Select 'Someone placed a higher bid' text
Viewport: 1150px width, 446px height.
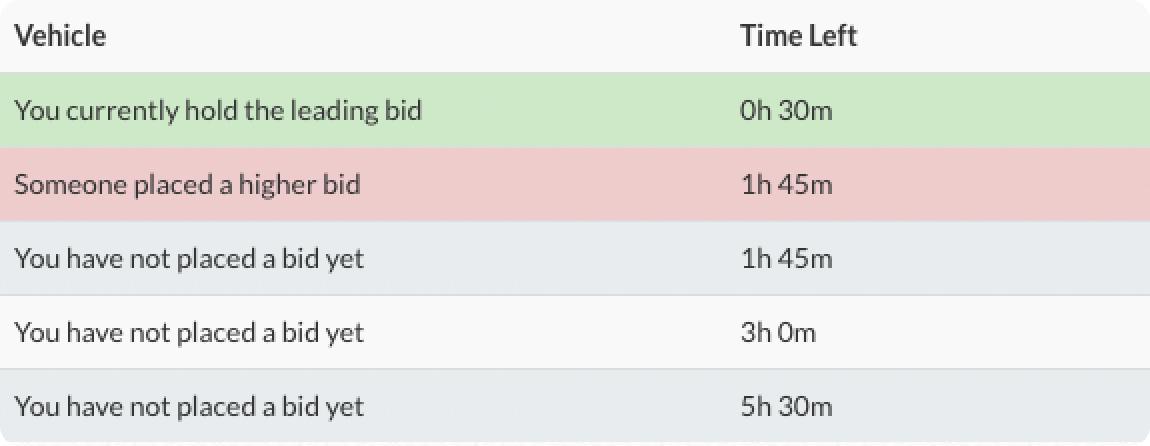point(187,185)
